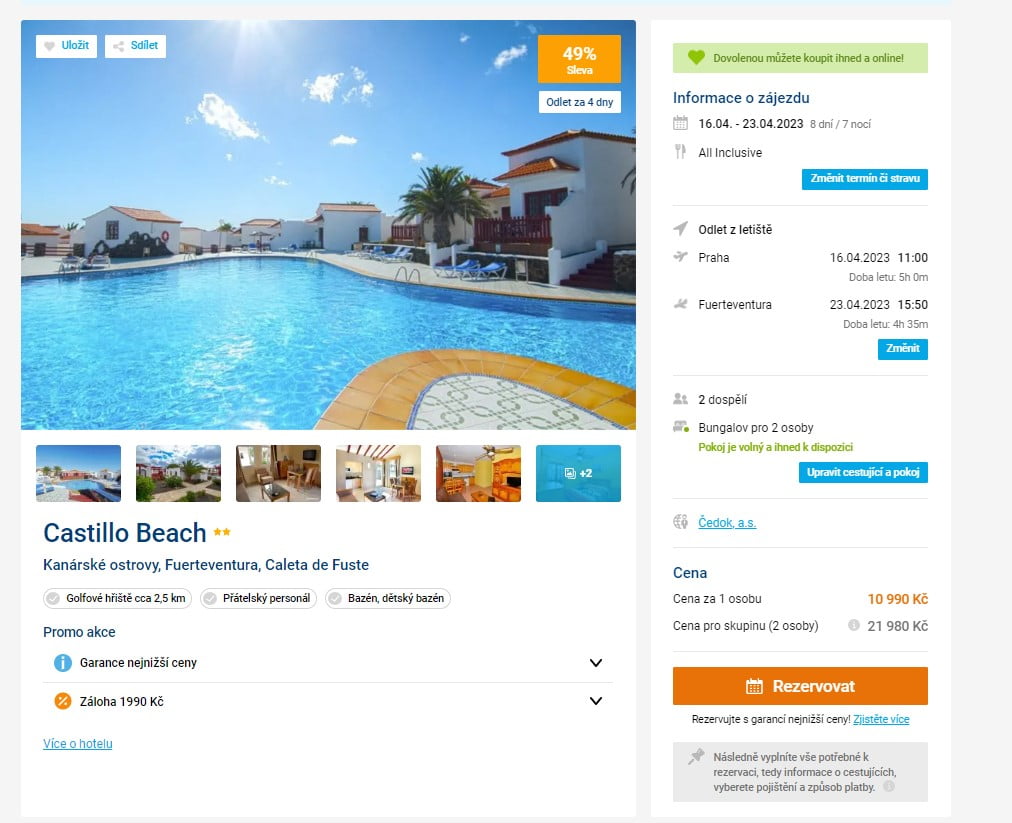This screenshot has height=823, width=1012.
Task: Click the globe icon next to Čedok
Action: [680, 522]
